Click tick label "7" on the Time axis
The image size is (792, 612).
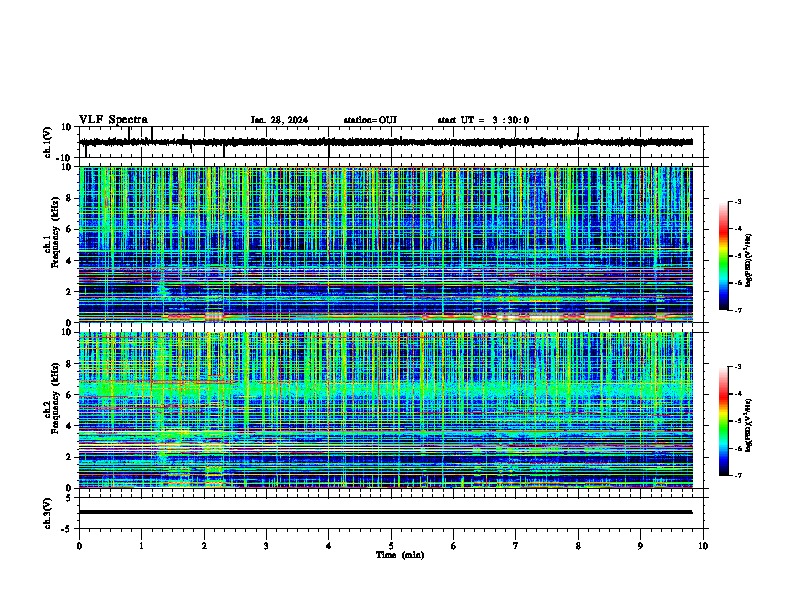(516, 546)
